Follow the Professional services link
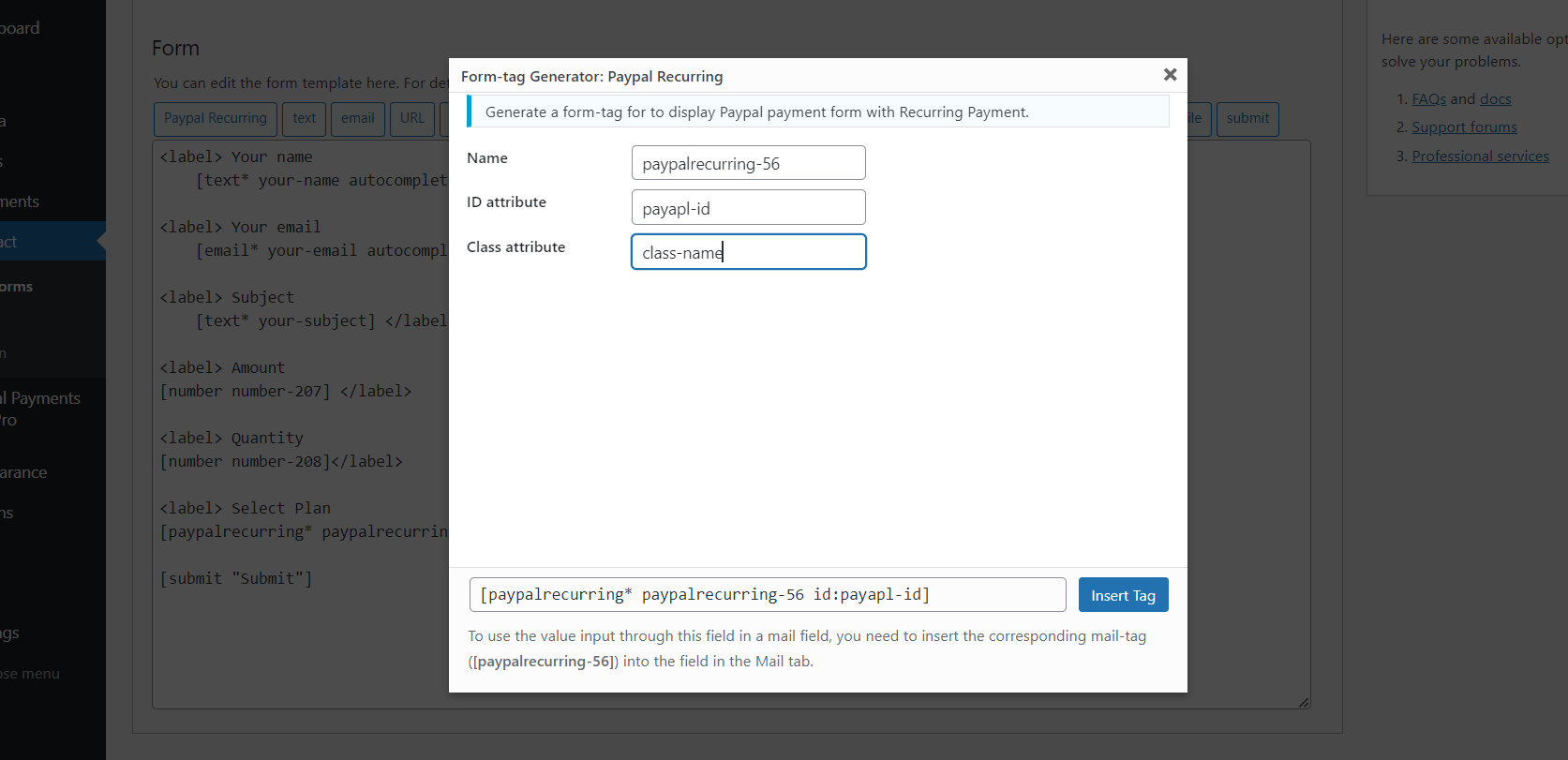This screenshot has height=760, width=1568. click(x=1480, y=156)
